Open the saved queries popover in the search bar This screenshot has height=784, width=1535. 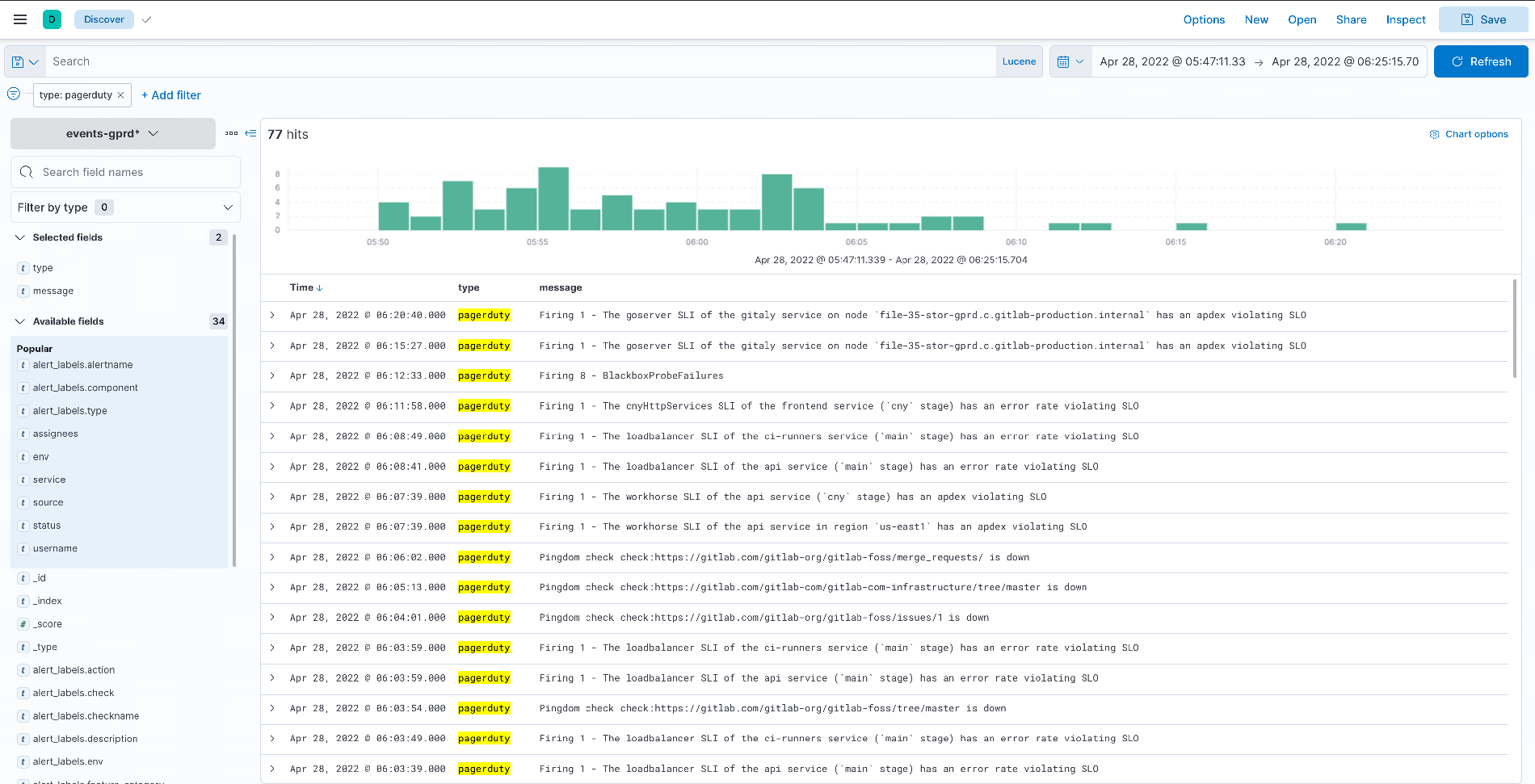pyautogui.click(x=24, y=61)
